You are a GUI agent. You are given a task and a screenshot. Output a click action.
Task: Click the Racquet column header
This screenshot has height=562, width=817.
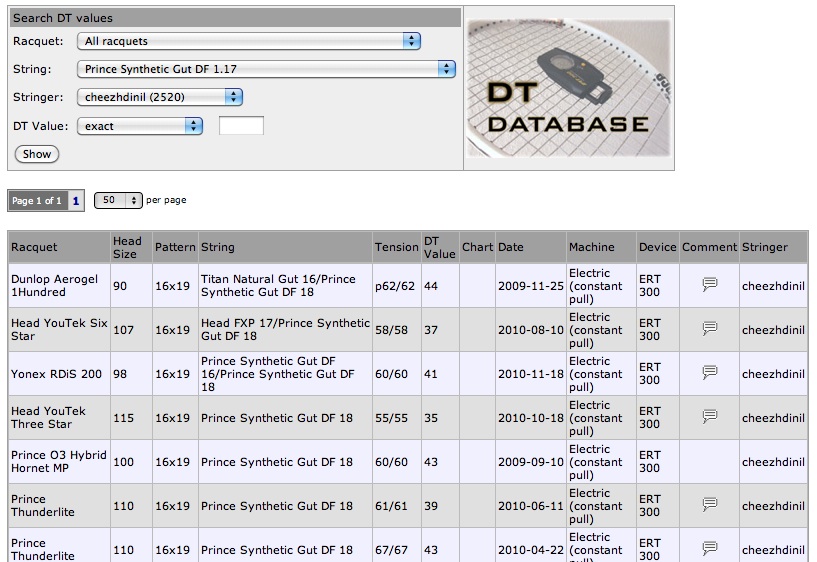[x=34, y=247]
